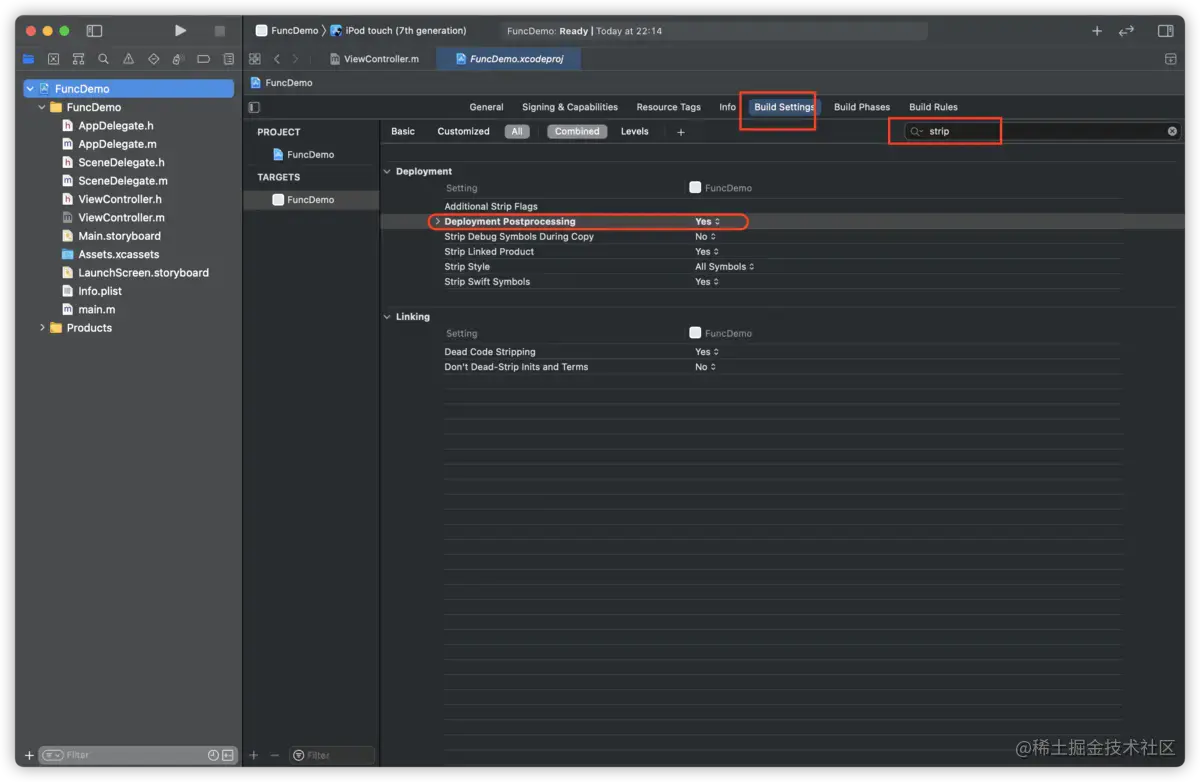Viewport: 1200px width, 782px height.
Task: Collapse the FuncDemo project root
Action: pyautogui.click(x=30, y=89)
